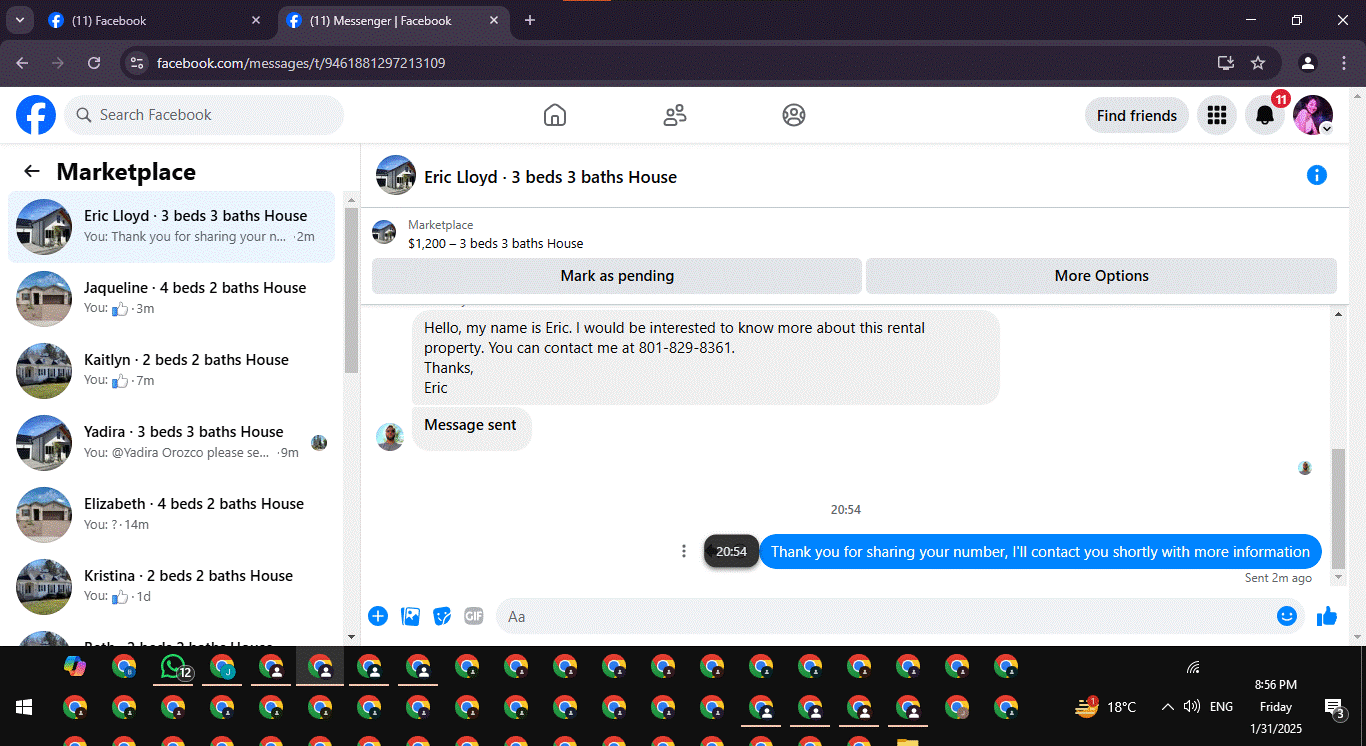Open the emoji picker
Screen dimensions: 1366x746
(1287, 616)
